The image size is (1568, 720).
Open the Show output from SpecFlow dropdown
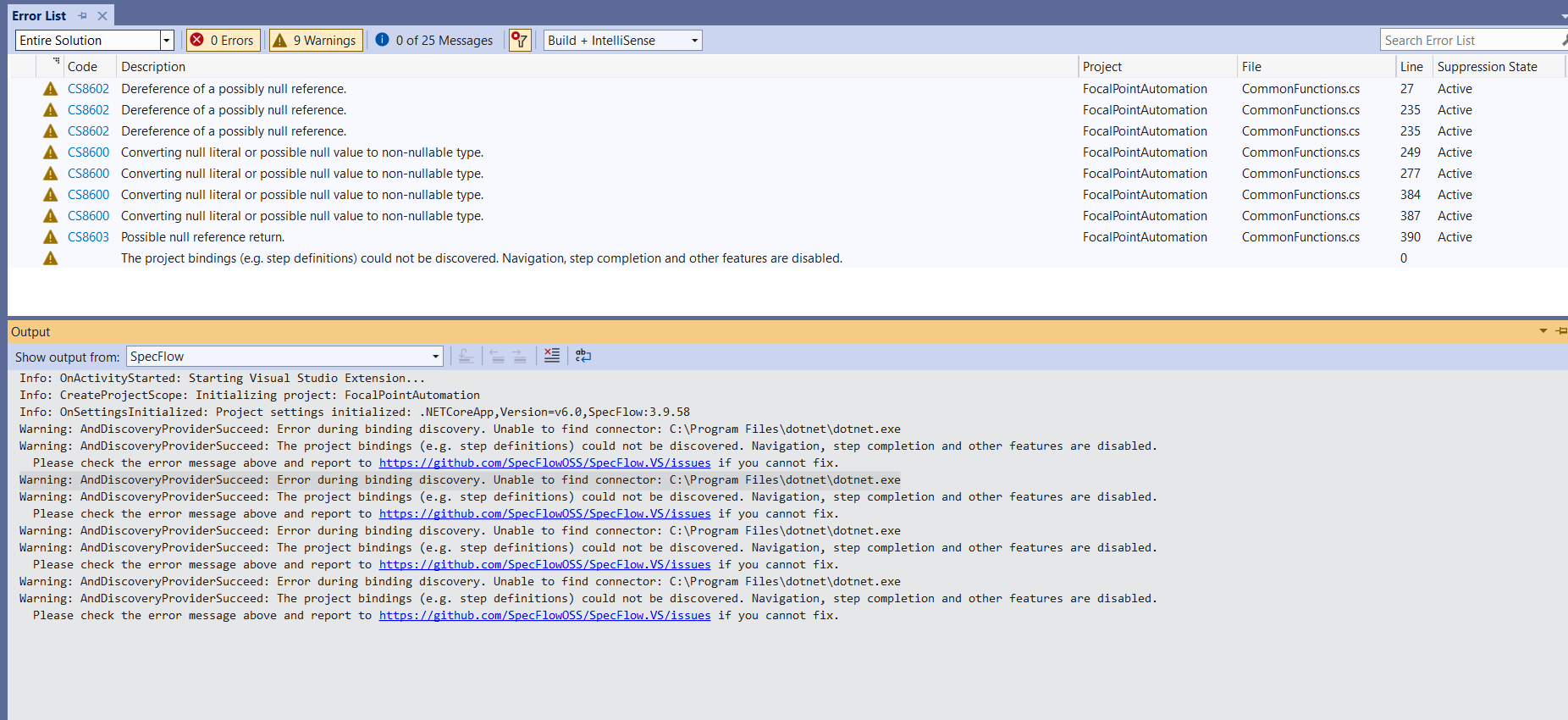tap(284, 357)
